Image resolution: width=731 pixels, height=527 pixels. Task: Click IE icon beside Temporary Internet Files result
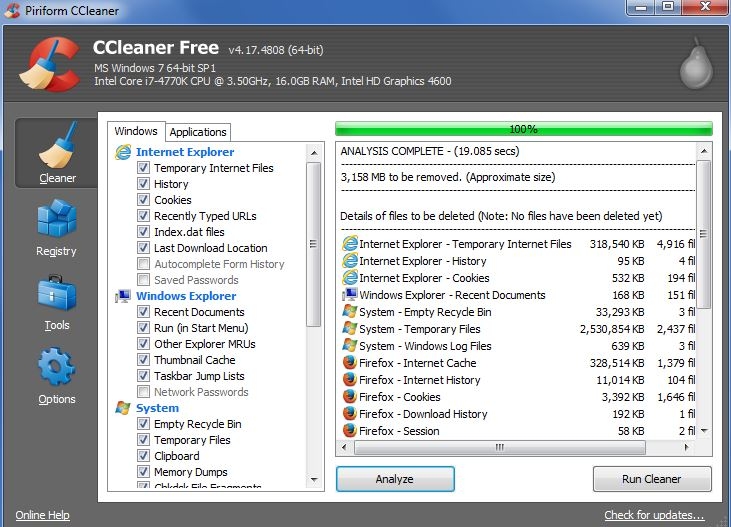click(x=350, y=244)
